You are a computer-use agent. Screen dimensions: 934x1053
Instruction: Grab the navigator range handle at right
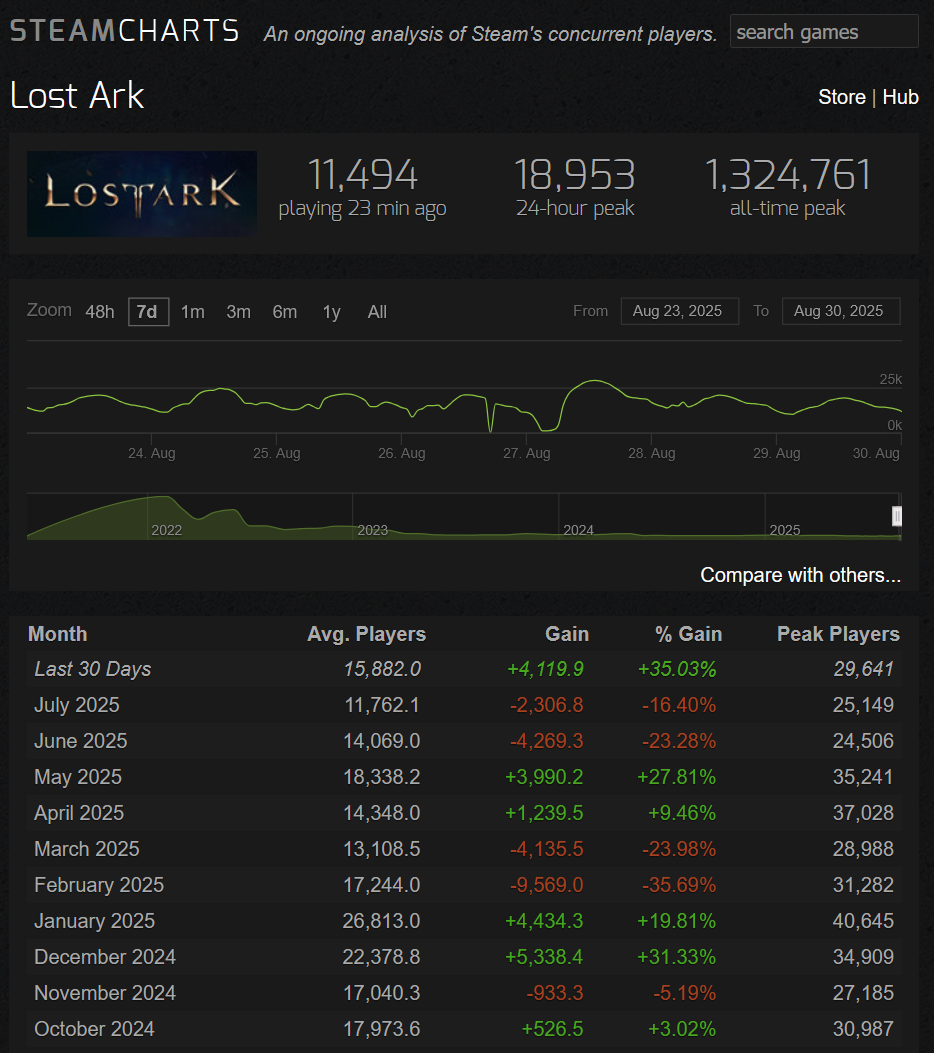coord(896,516)
